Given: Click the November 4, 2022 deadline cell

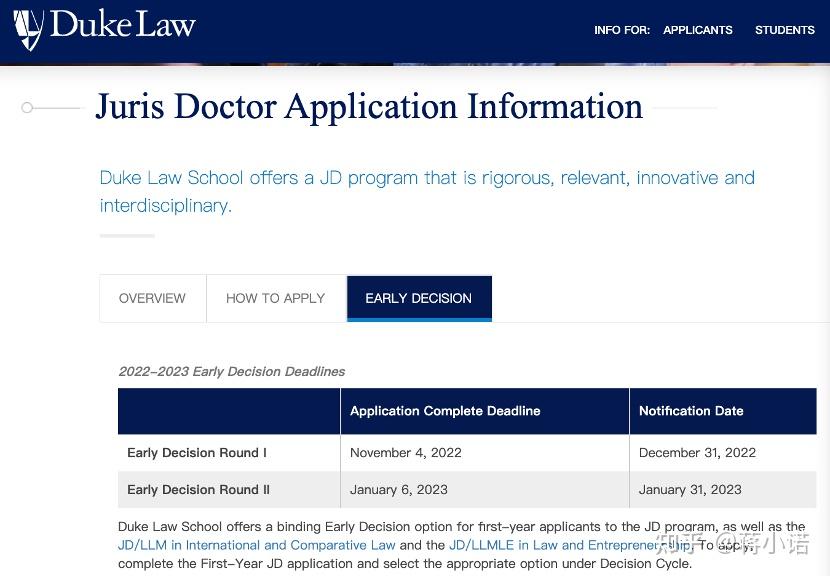Looking at the screenshot, I should pos(405,452).
